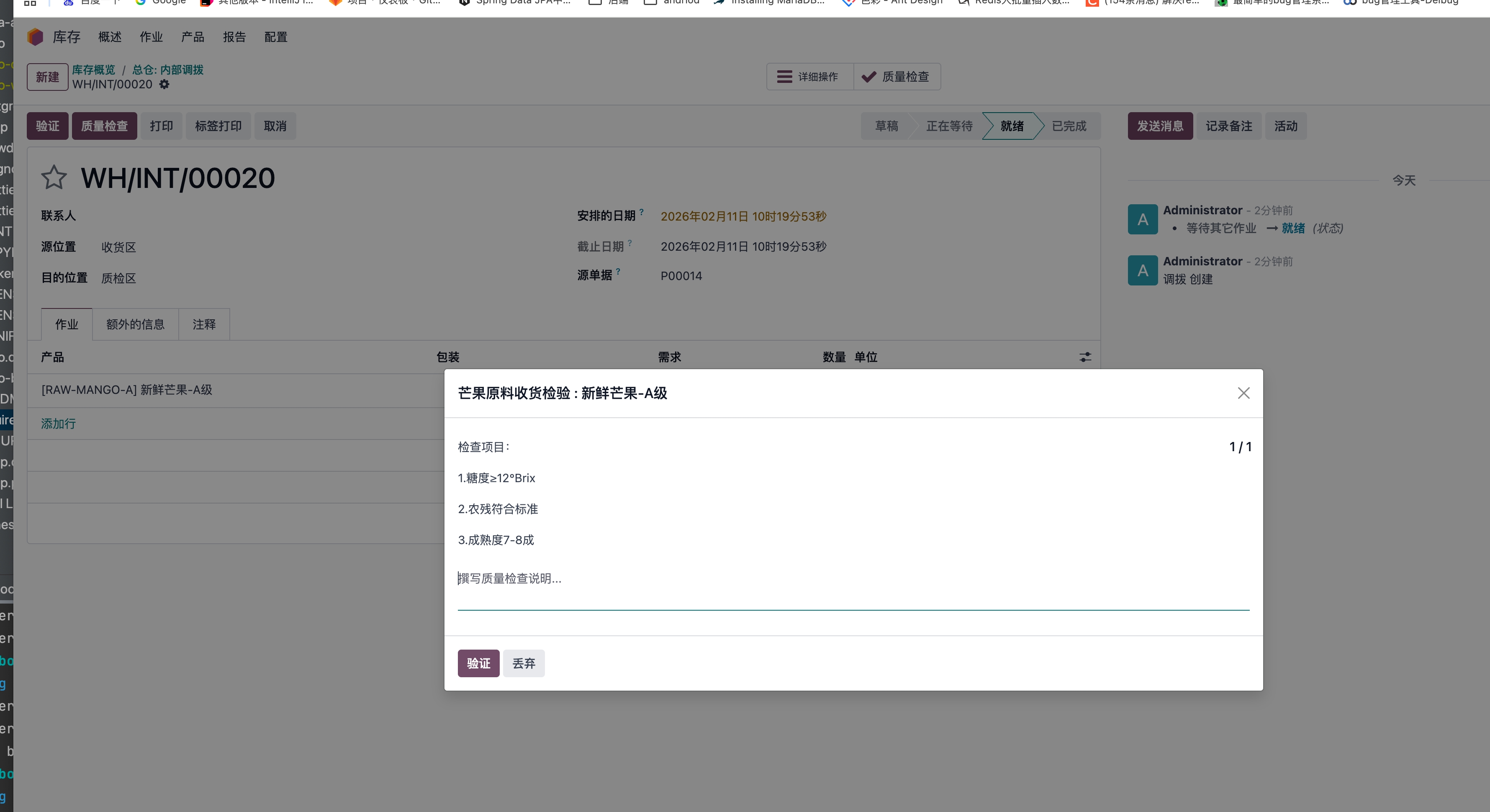Click the help question mark next to 截止日期
The width and height of the screenshot is (1490, 812).
[630, 243]
